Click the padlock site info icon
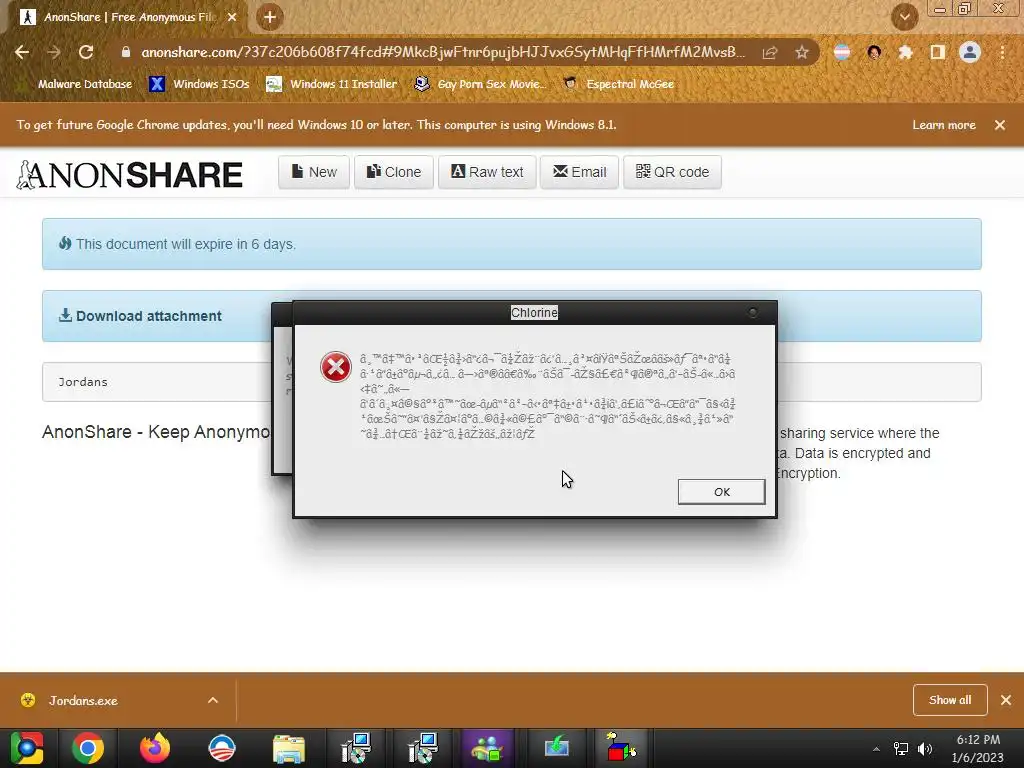The height and width of the screenshot is (768, 1024). coord(126,52)
